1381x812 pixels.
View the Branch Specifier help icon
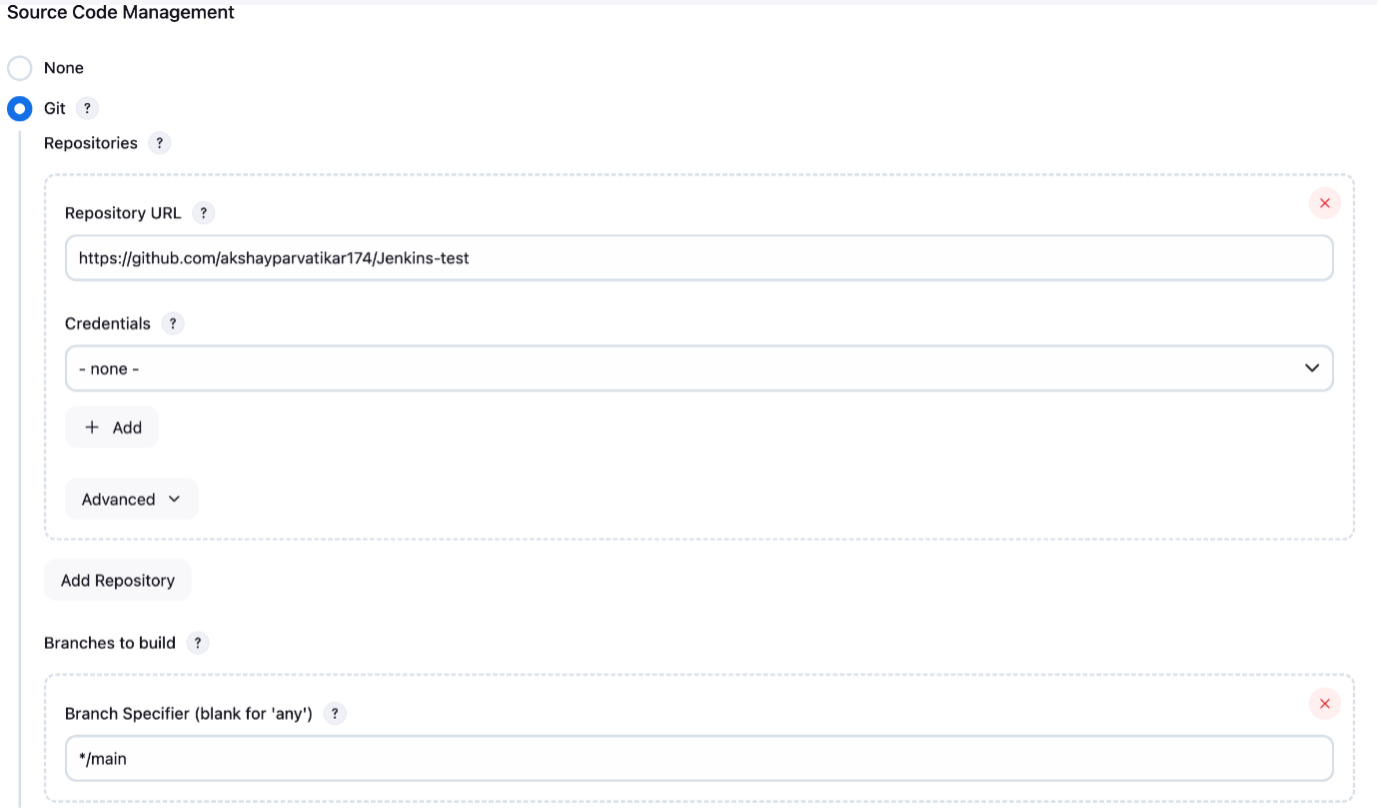336,714
